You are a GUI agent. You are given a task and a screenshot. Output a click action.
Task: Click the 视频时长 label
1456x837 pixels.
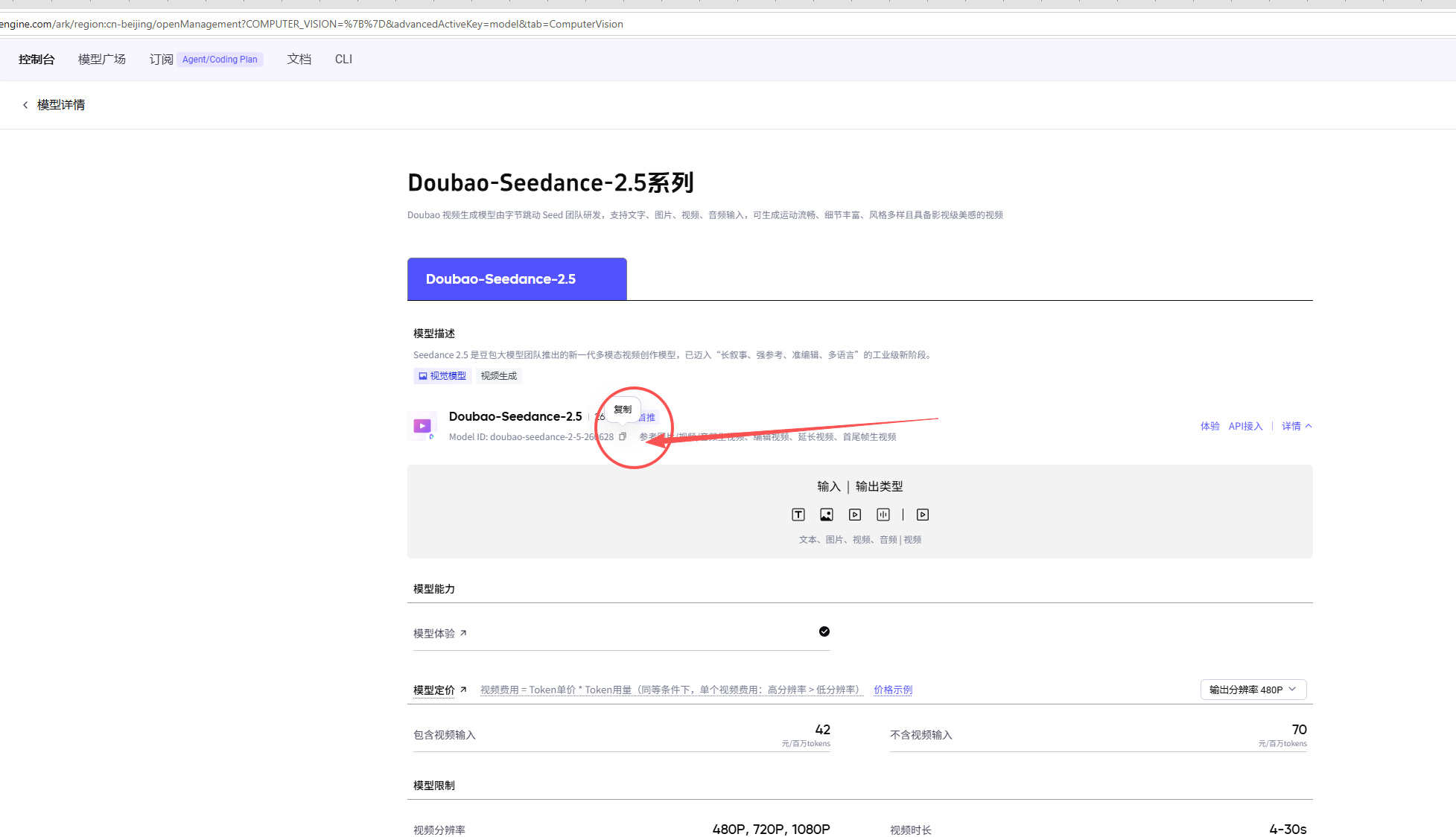pyautogui.click(x=911, y=830)
